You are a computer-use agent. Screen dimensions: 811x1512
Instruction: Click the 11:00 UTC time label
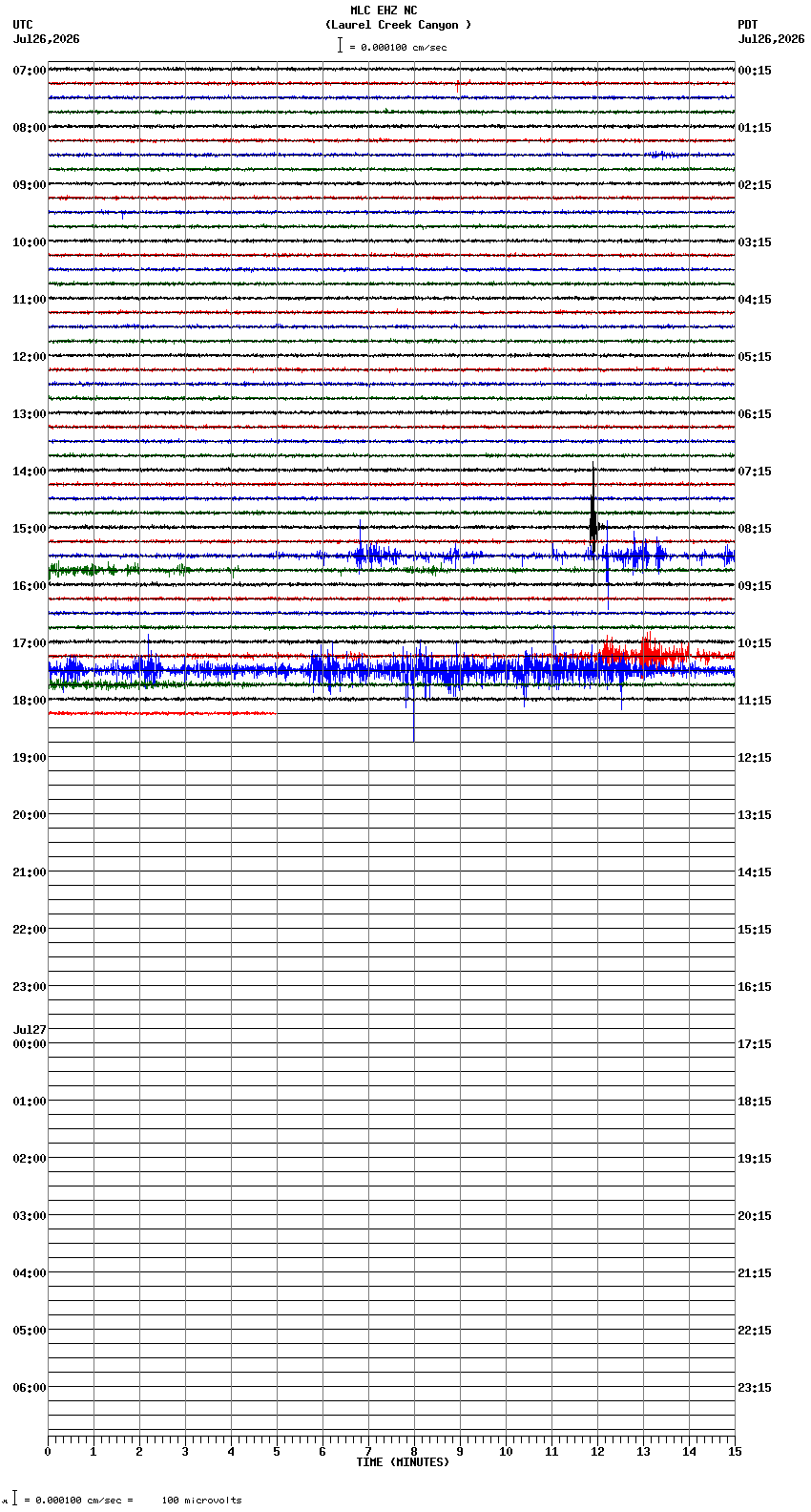[30, 300]
